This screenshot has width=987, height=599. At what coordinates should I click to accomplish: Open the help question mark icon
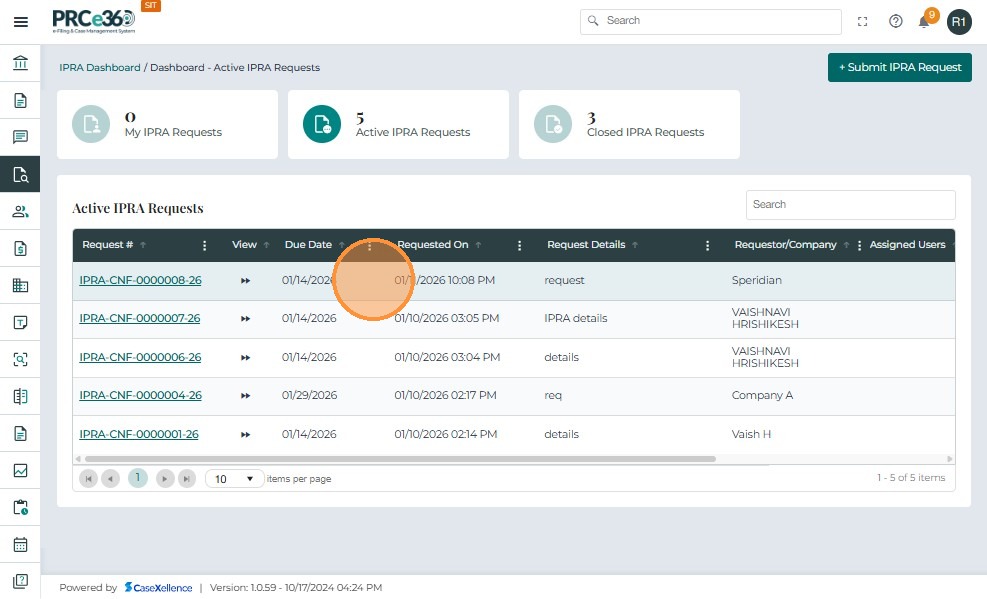(x=896, y=21)
